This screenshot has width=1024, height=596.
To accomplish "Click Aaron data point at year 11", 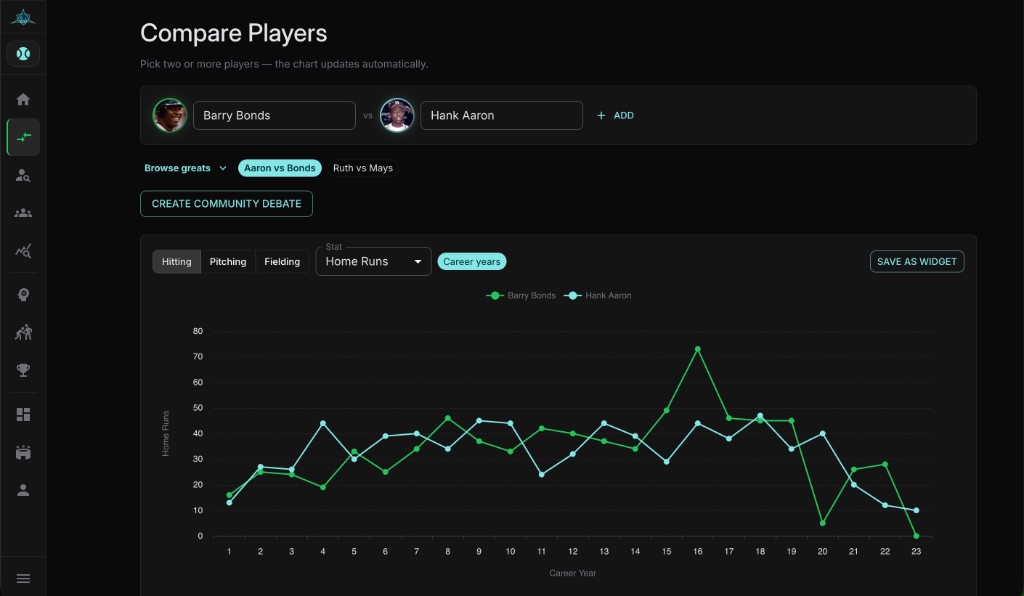I will (x=541, y=475).
